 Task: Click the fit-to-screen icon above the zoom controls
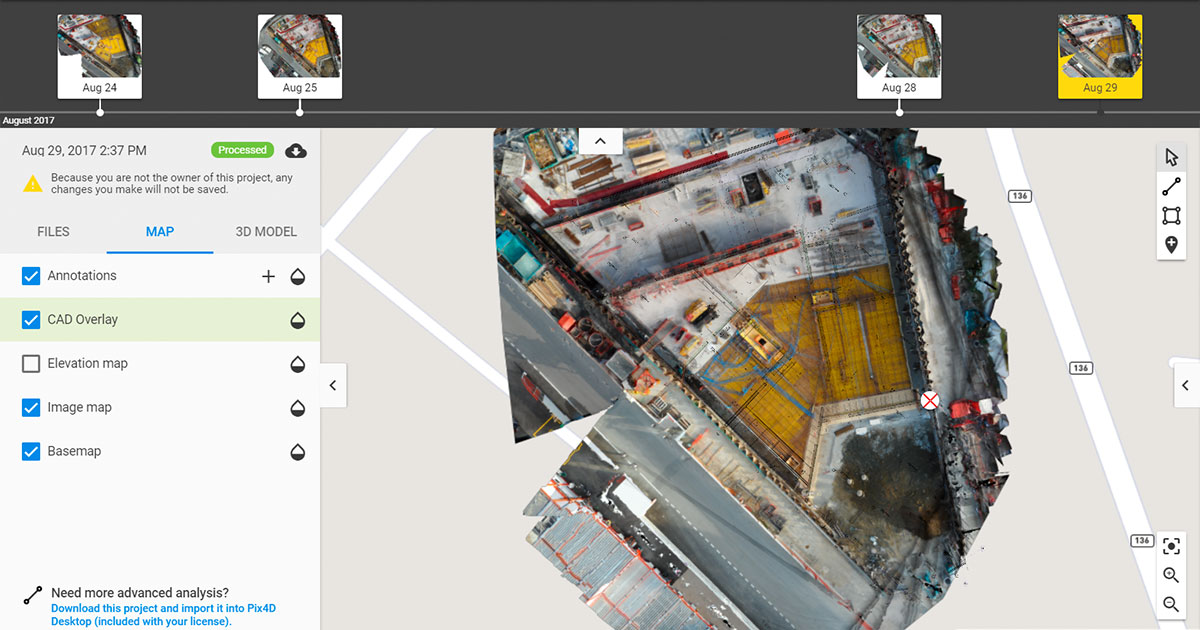click(1171, 546)
